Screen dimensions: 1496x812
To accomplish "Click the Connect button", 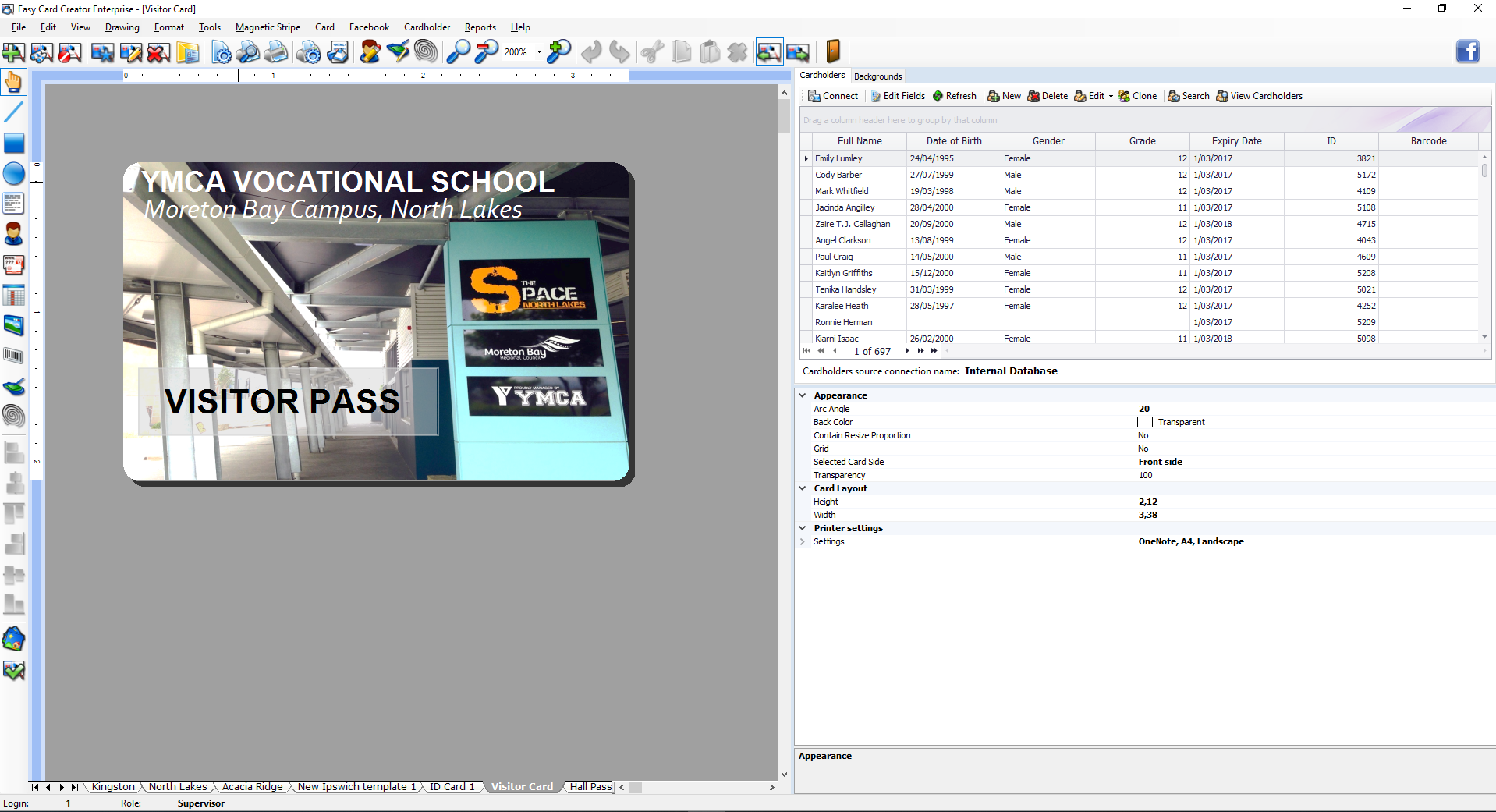I will point(833,96).
